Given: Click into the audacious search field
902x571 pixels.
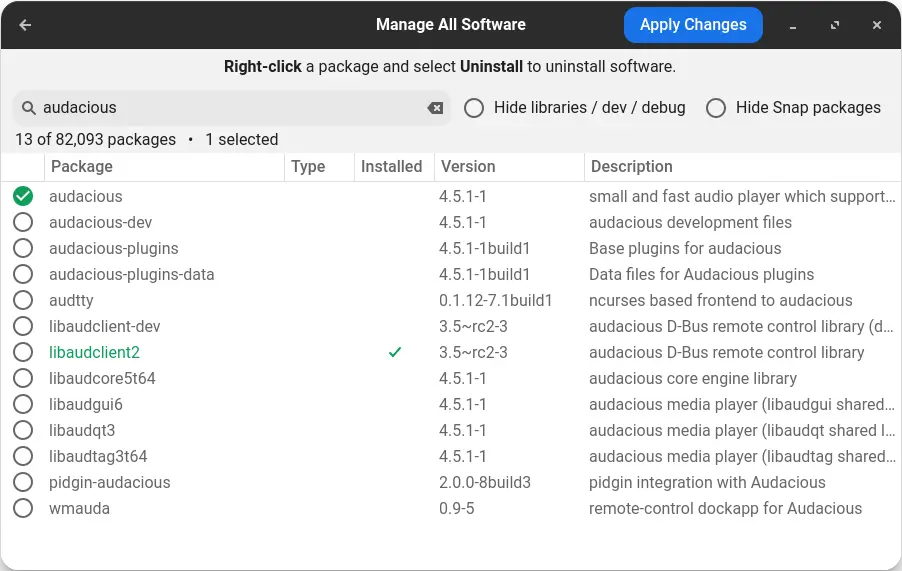Looking at the screenshot, I should click(231, 108).
